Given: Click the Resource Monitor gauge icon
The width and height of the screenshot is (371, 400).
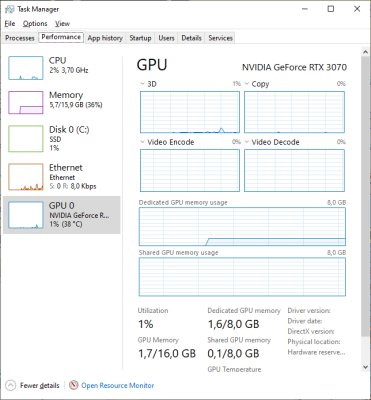Looking at the screenshot, I should pos(74,385).
